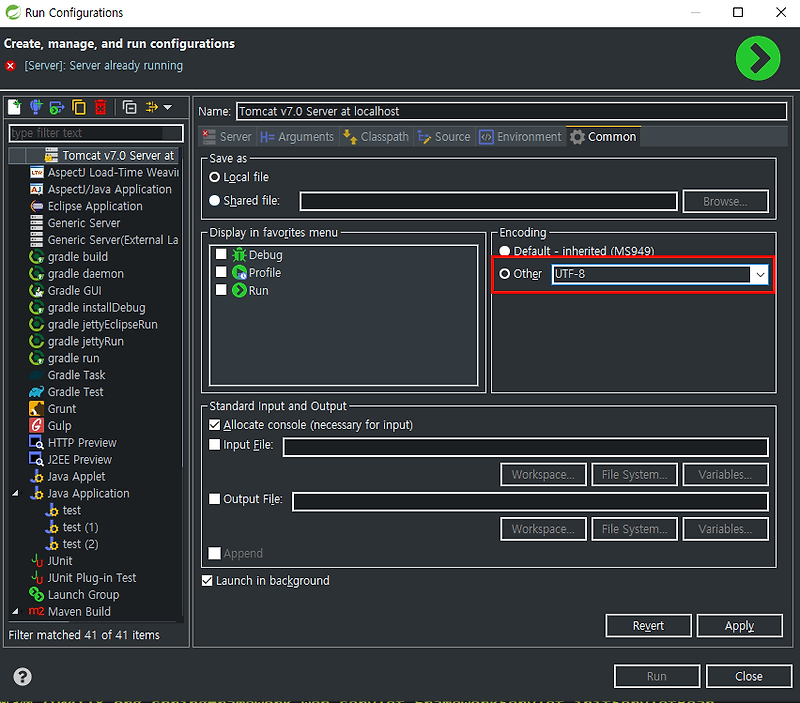This screenshot has width=800, height=703.
Task: Open the Help question mark icon
Action: pos(22,676)
